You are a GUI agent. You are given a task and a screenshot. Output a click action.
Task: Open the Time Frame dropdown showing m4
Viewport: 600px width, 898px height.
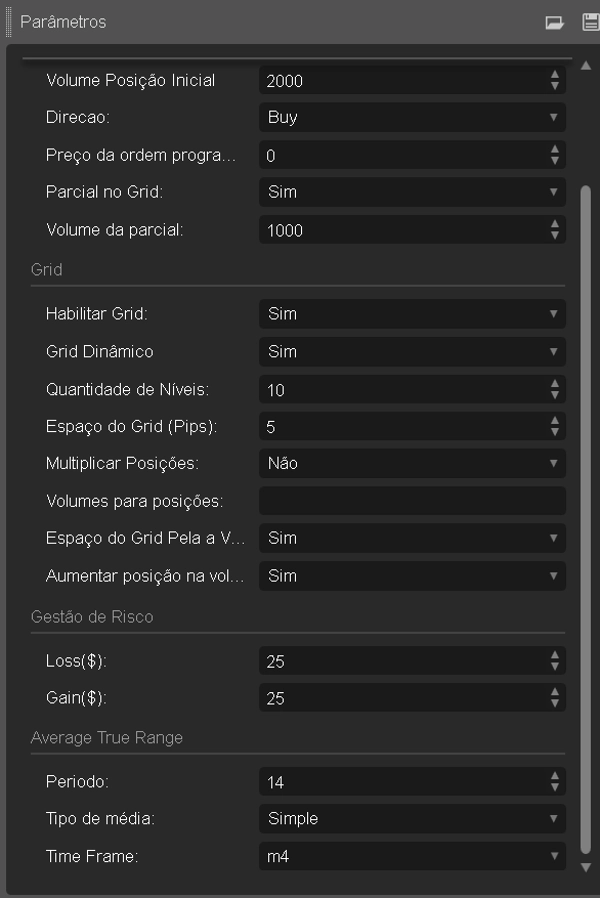pyautogui.click(x=412, y=856)
